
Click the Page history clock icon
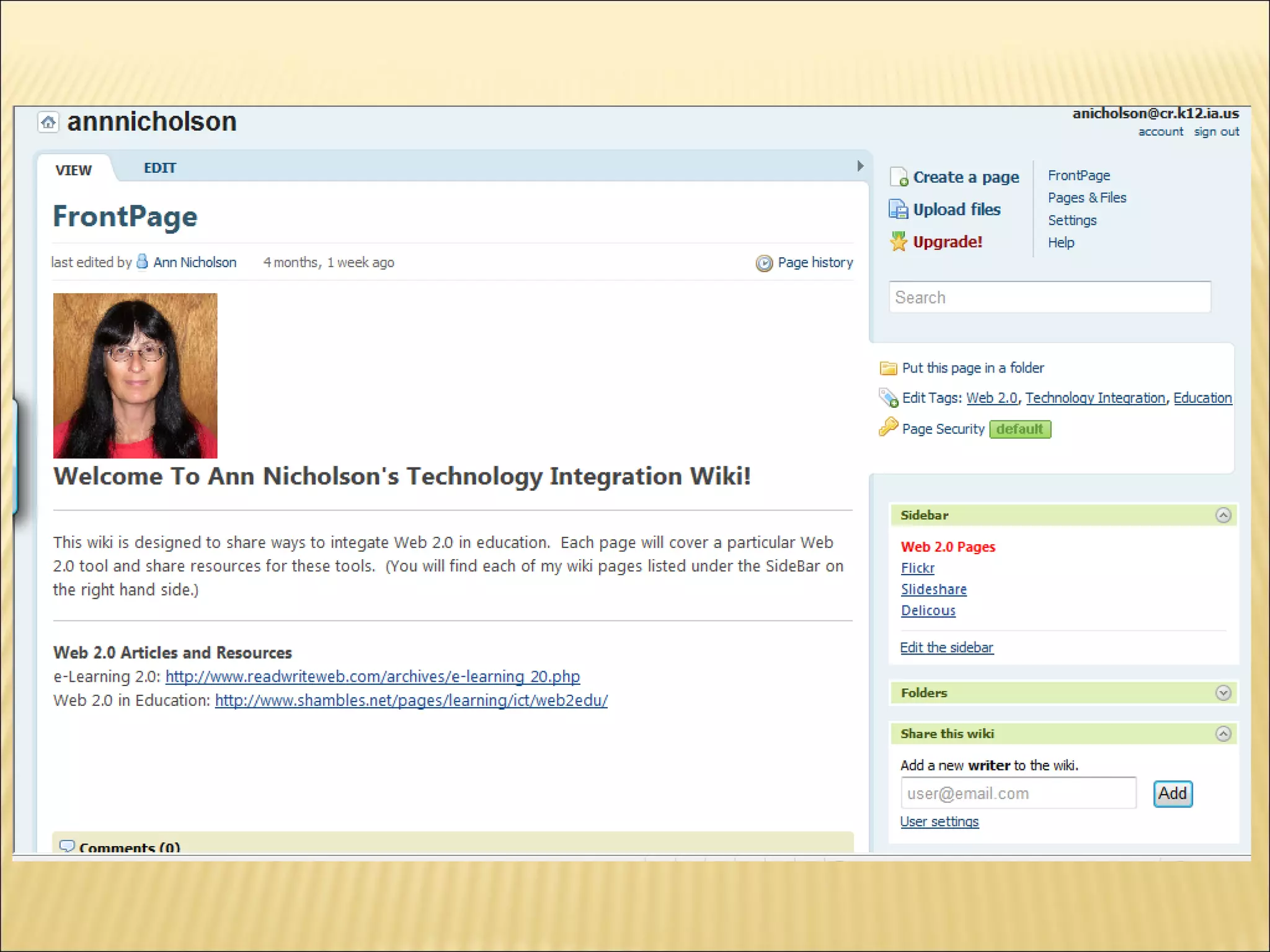(x=764, y=263)
